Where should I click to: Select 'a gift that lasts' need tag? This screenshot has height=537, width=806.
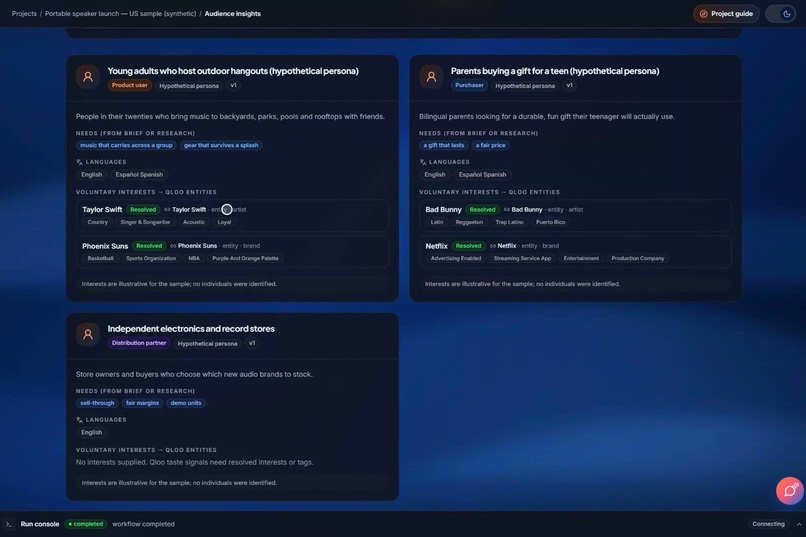point(444,145)
